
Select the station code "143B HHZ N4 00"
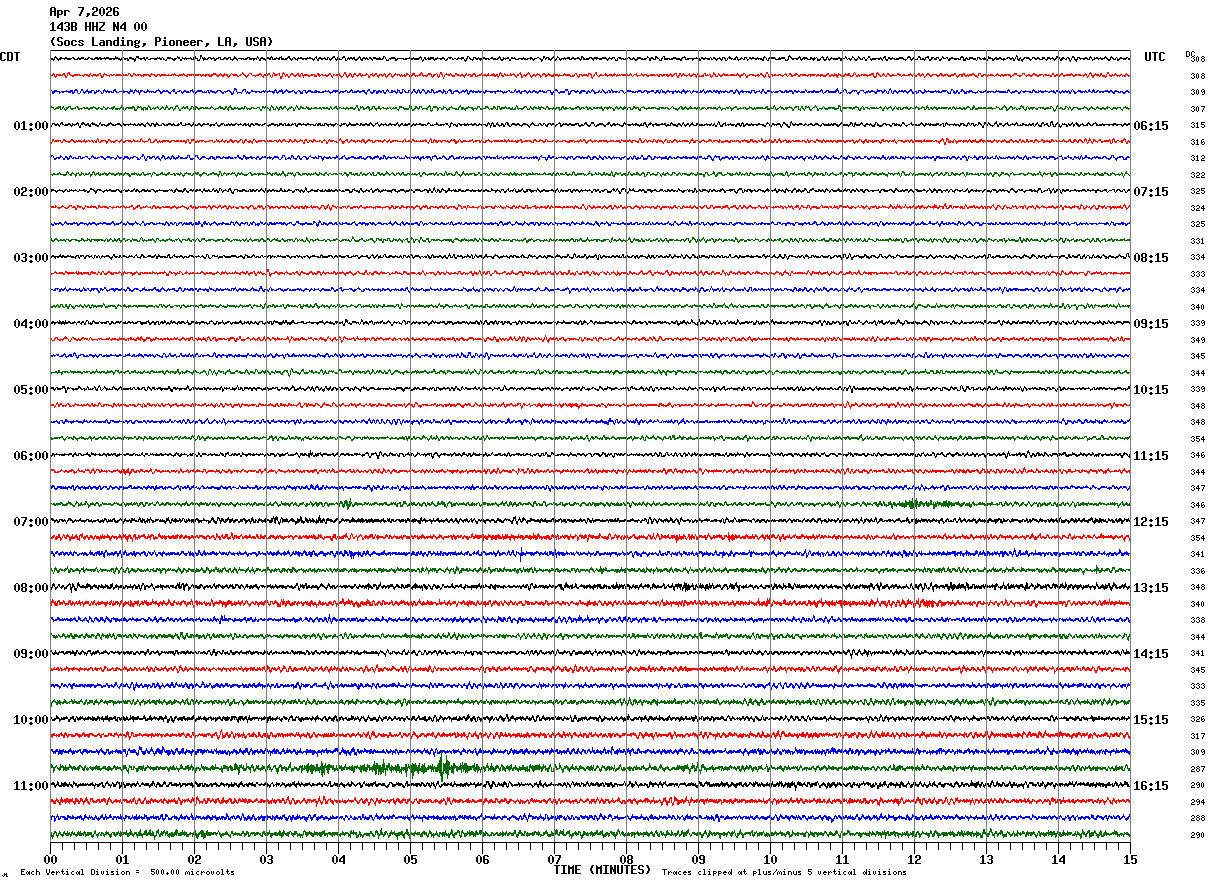pos(98,27)
